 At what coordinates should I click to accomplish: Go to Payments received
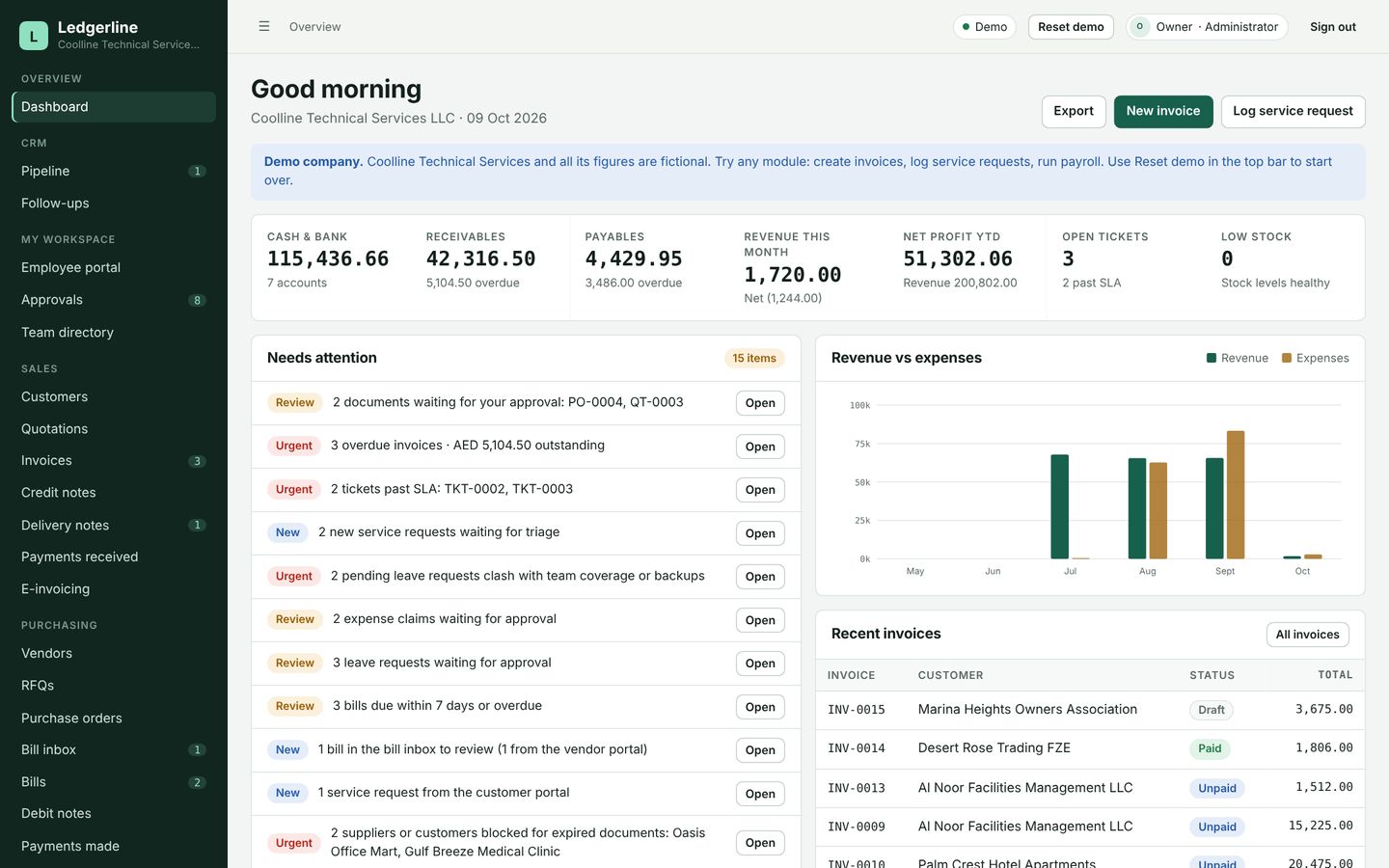click(114, 557)
